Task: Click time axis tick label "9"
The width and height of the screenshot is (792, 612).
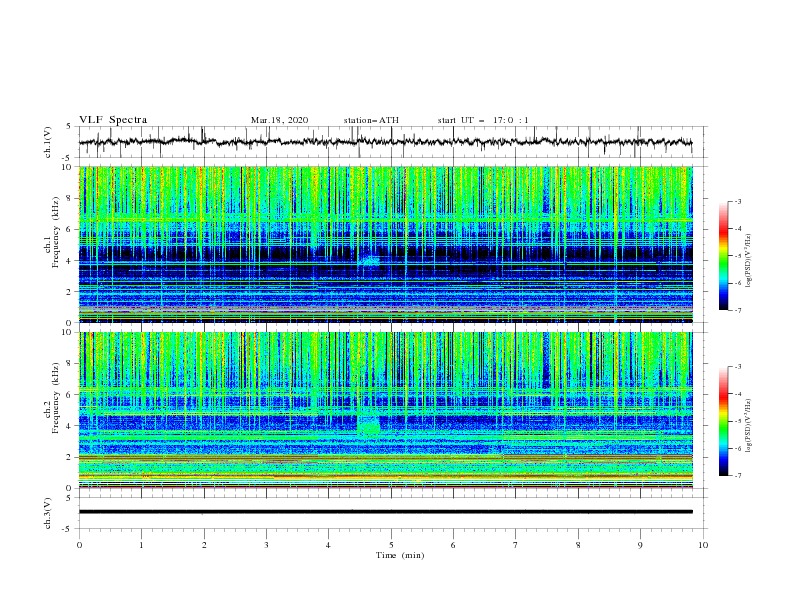Action: 640,545
